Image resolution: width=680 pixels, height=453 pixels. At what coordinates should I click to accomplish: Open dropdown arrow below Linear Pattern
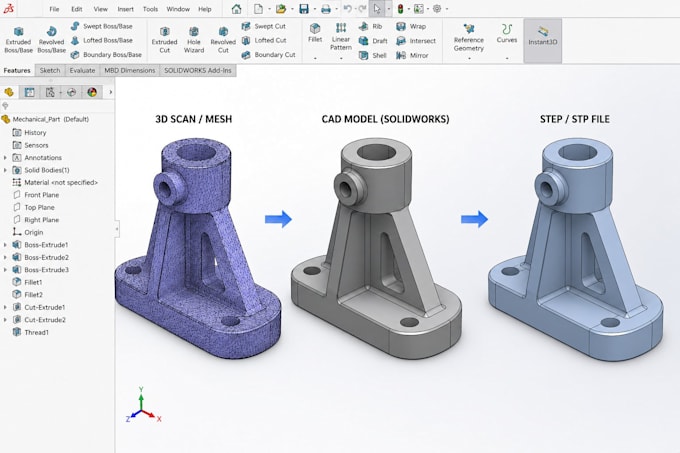tap(341, 58)
